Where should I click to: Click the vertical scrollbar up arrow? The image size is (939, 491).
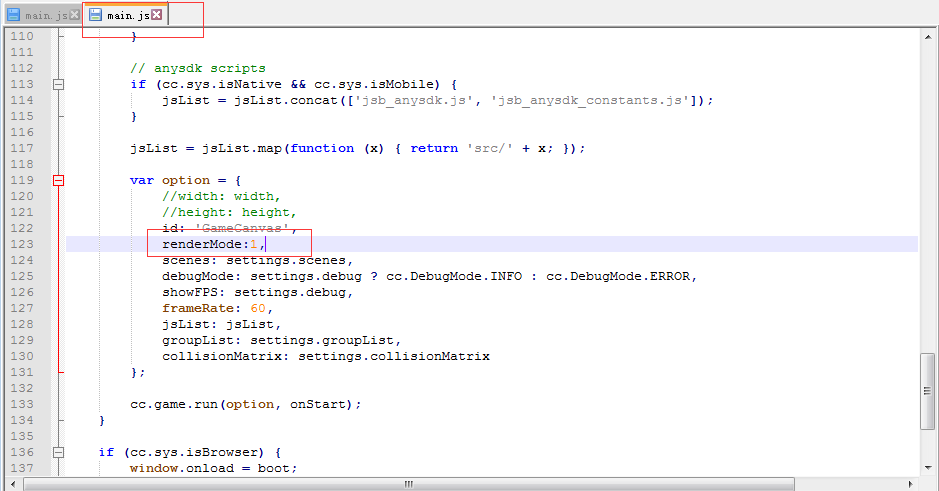click(928, 37)
